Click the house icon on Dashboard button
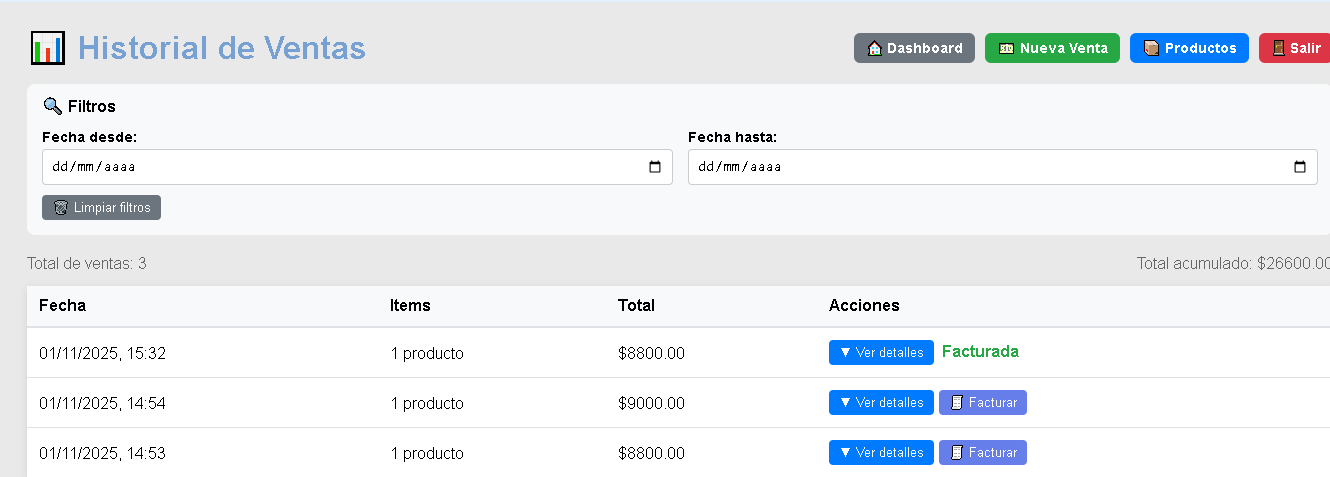 pos(874,48)
